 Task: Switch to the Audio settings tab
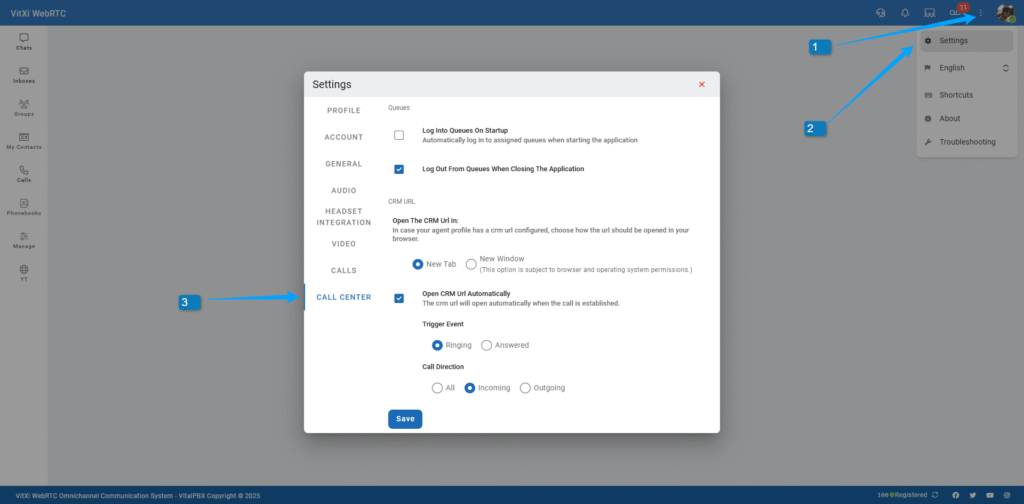pos(344,190)
